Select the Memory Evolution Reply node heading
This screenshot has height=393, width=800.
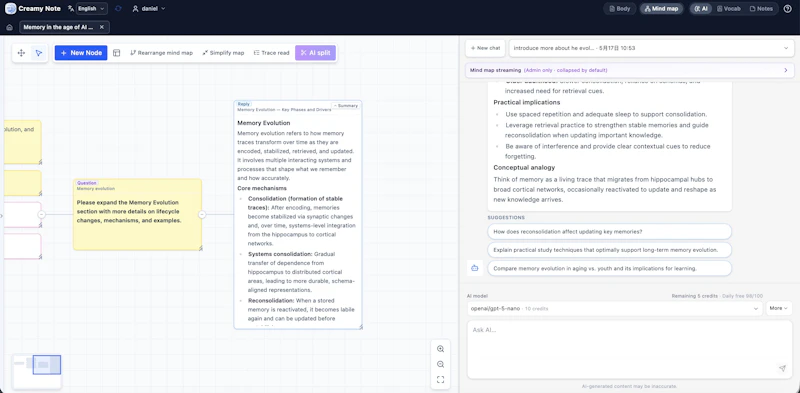[x=264, y=123]
